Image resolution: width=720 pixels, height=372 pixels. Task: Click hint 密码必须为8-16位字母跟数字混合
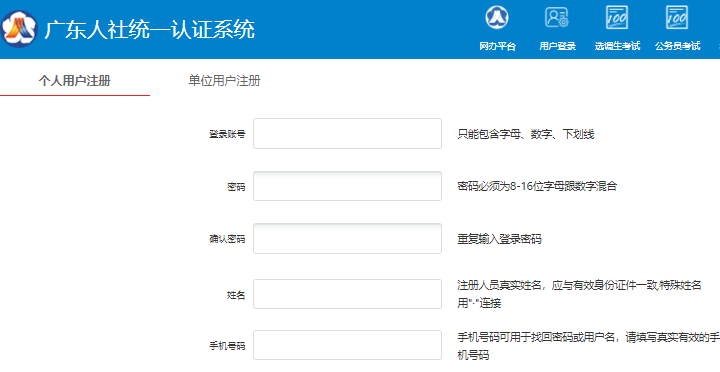pyautogui.click(x=537, y=186)
